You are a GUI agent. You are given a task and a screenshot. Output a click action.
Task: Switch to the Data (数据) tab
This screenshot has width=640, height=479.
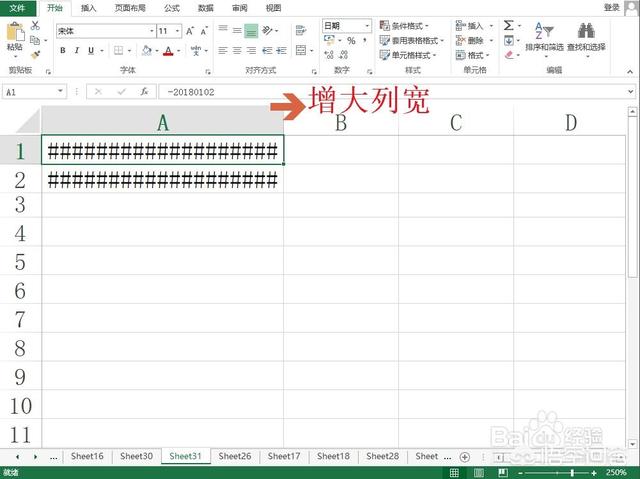point(205,8)
